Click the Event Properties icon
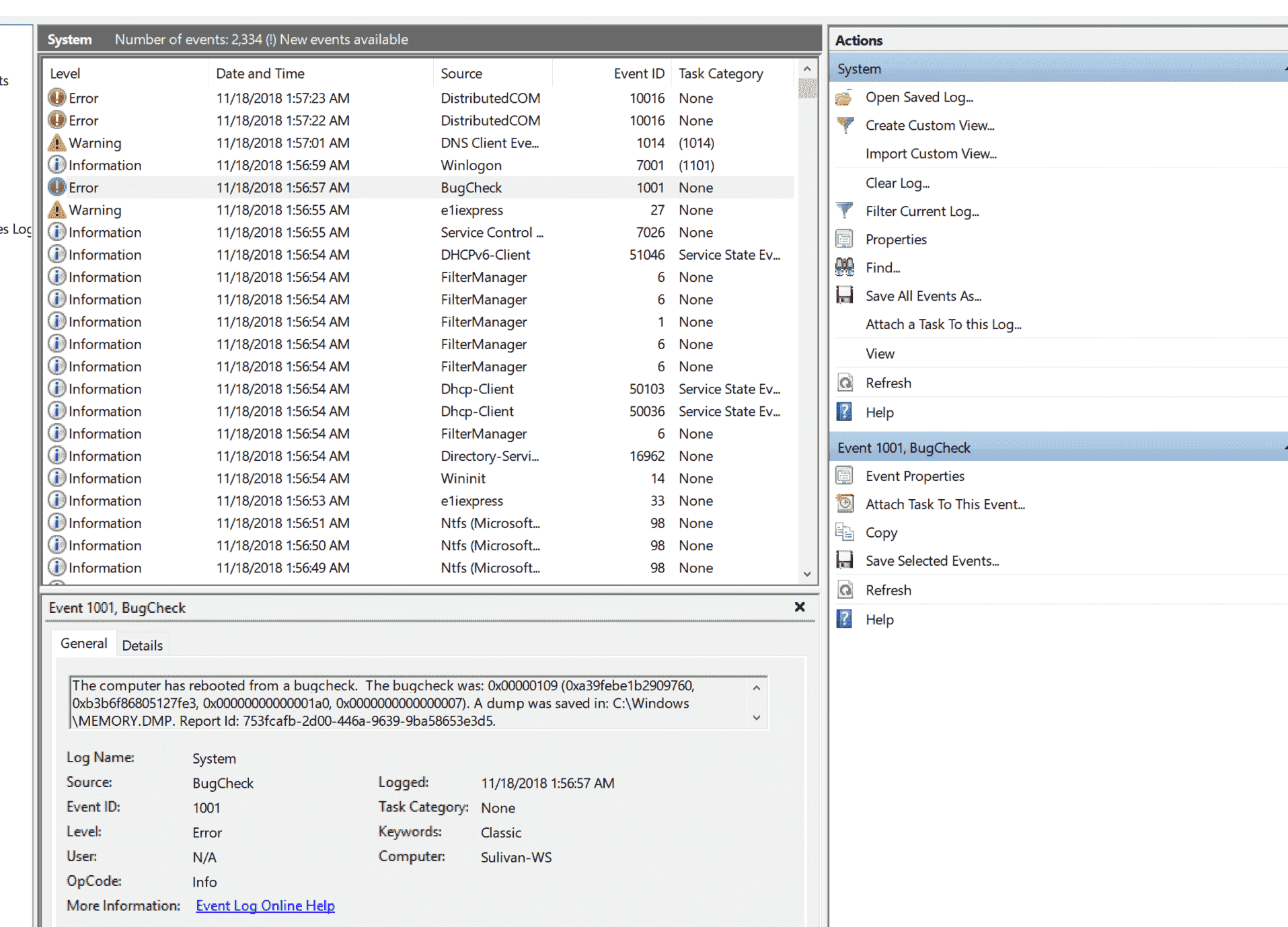The height and width of the screenshot is (927, 1288). [x=844, y=476]
